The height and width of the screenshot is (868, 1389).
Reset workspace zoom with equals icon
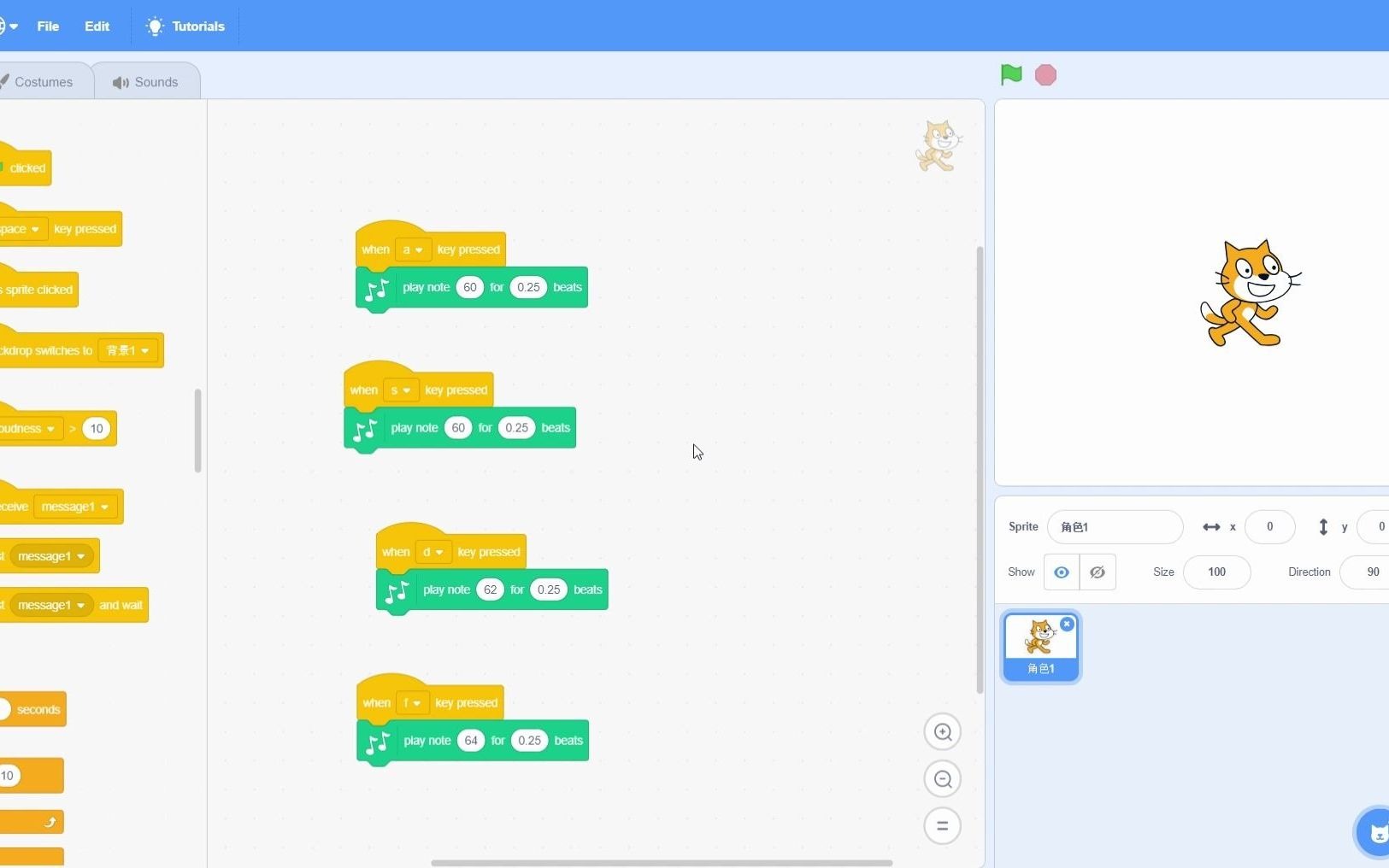click(x=942, y=825)
